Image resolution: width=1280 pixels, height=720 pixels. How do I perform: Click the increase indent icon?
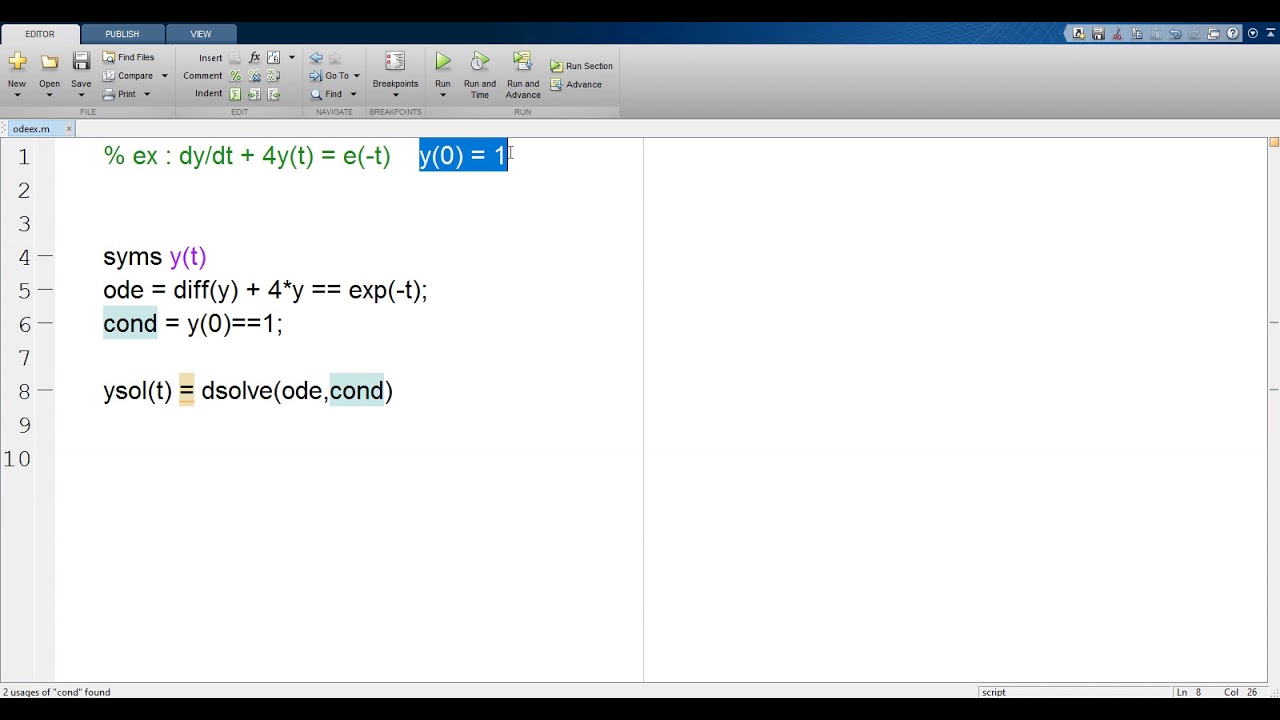pyautogui.click(x=254, y=94)
